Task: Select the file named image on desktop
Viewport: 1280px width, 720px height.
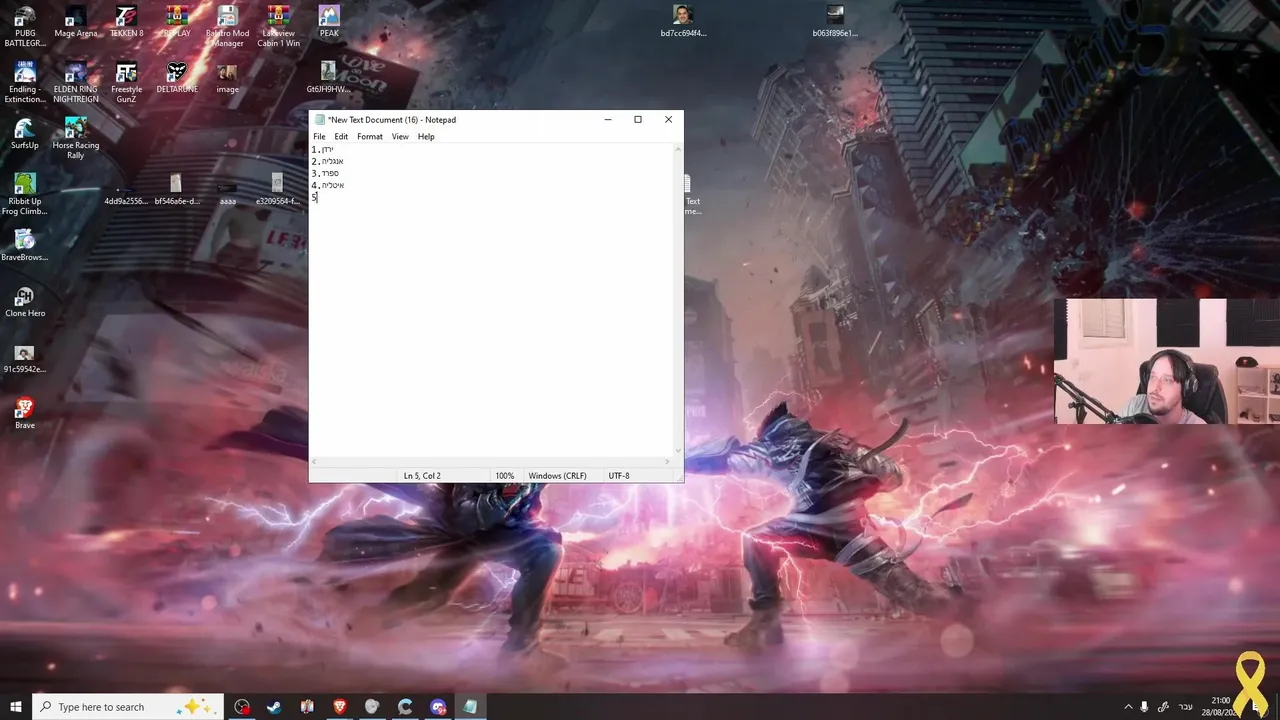Action: tap(227, 78)
